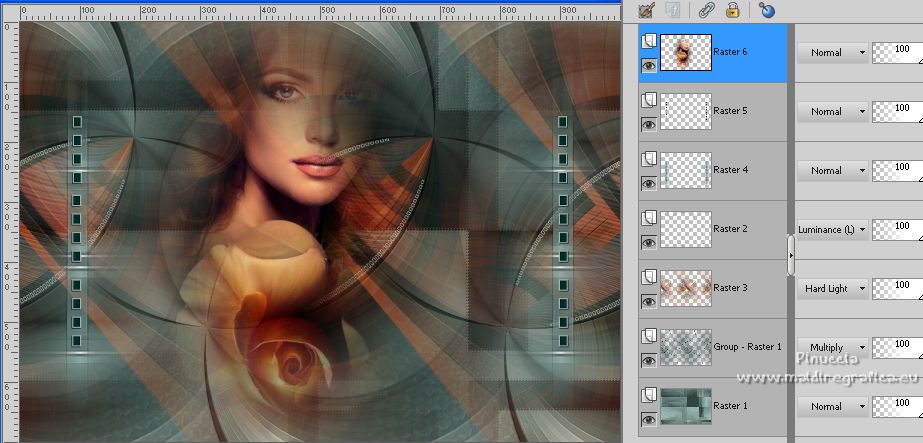Image resolution: width=923 pixels, height=443 pixels.
Task: Click the blue ball layer styles icon
Action: 766,10
